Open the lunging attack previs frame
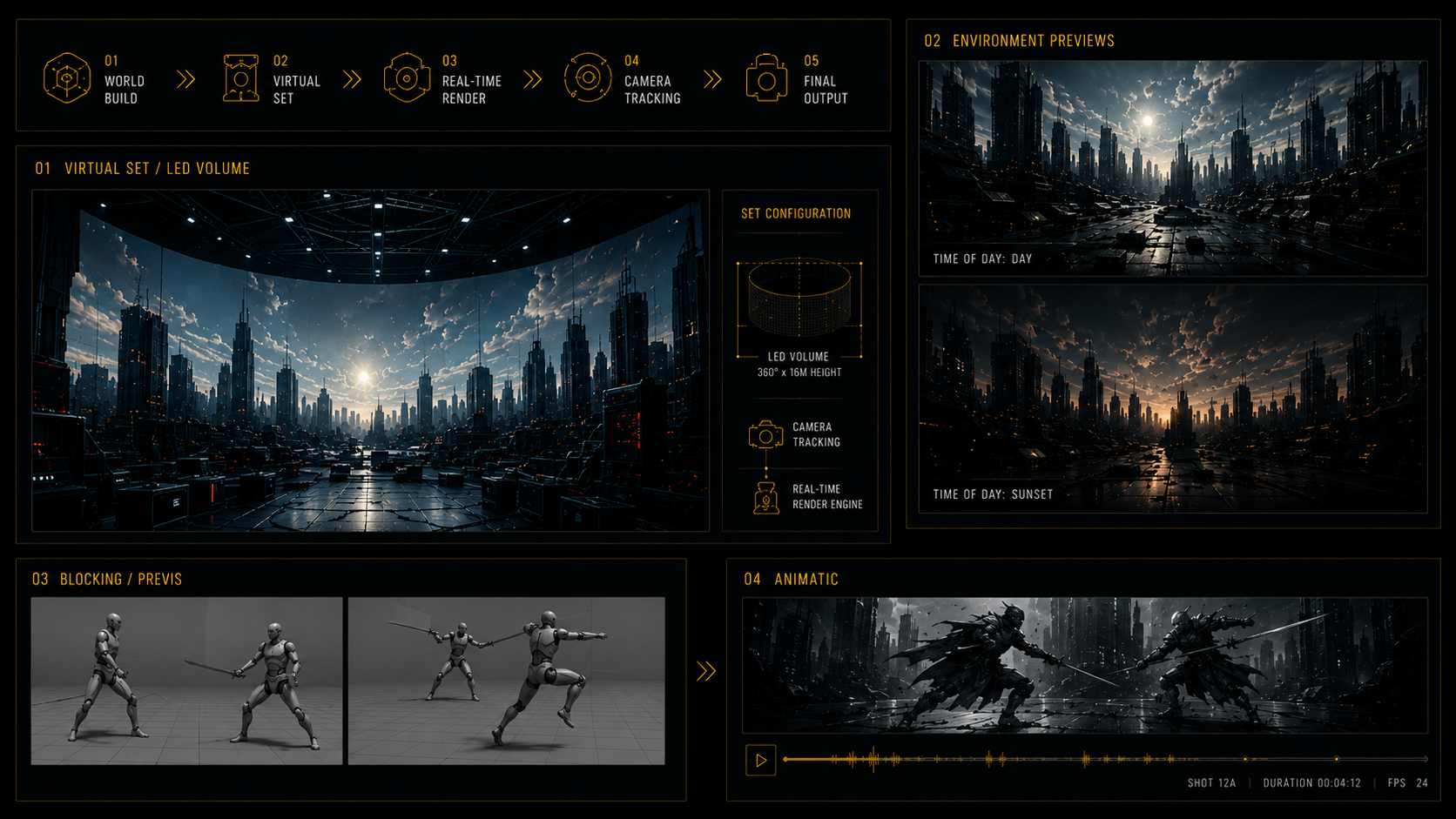The width and height of the screenshot is (1456, 819). pos(506,681)
